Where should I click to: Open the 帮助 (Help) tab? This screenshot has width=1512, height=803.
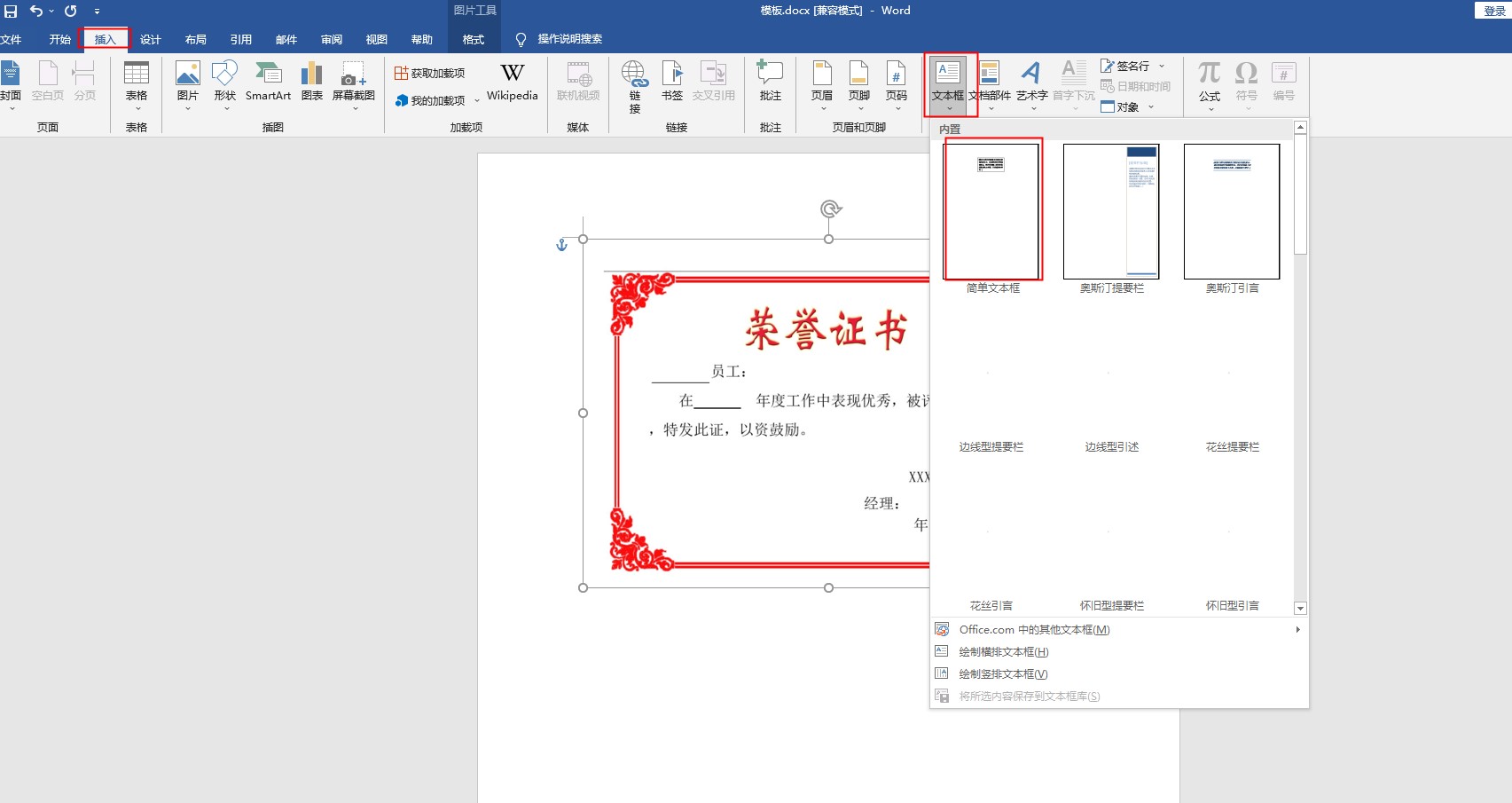(422, 39)
